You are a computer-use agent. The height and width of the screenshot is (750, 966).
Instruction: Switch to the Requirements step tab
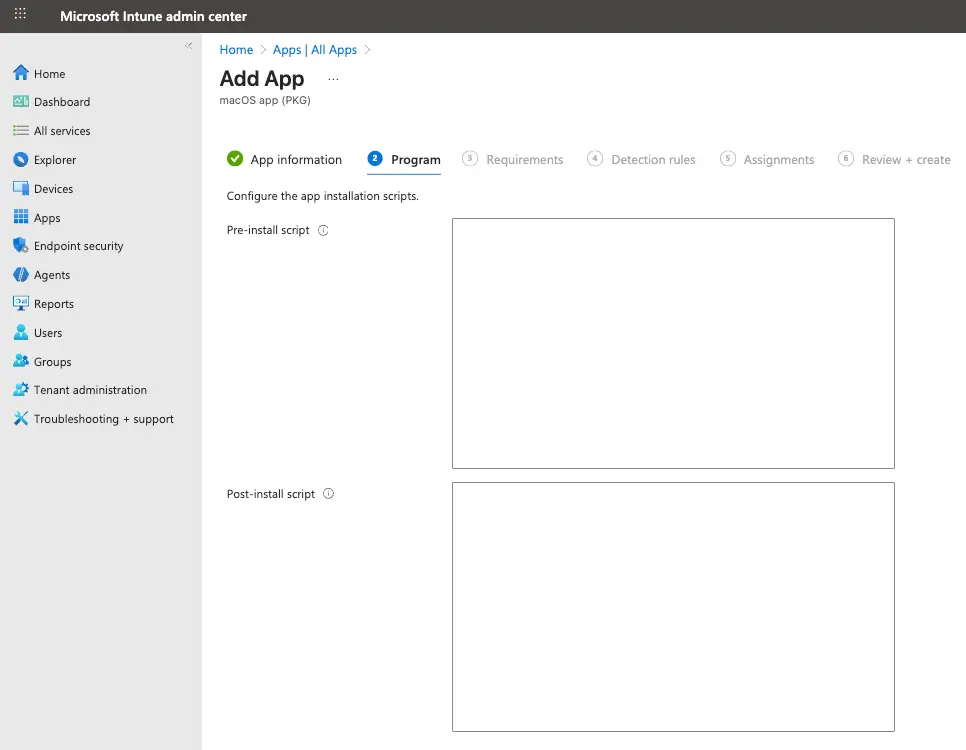(513, 159)
